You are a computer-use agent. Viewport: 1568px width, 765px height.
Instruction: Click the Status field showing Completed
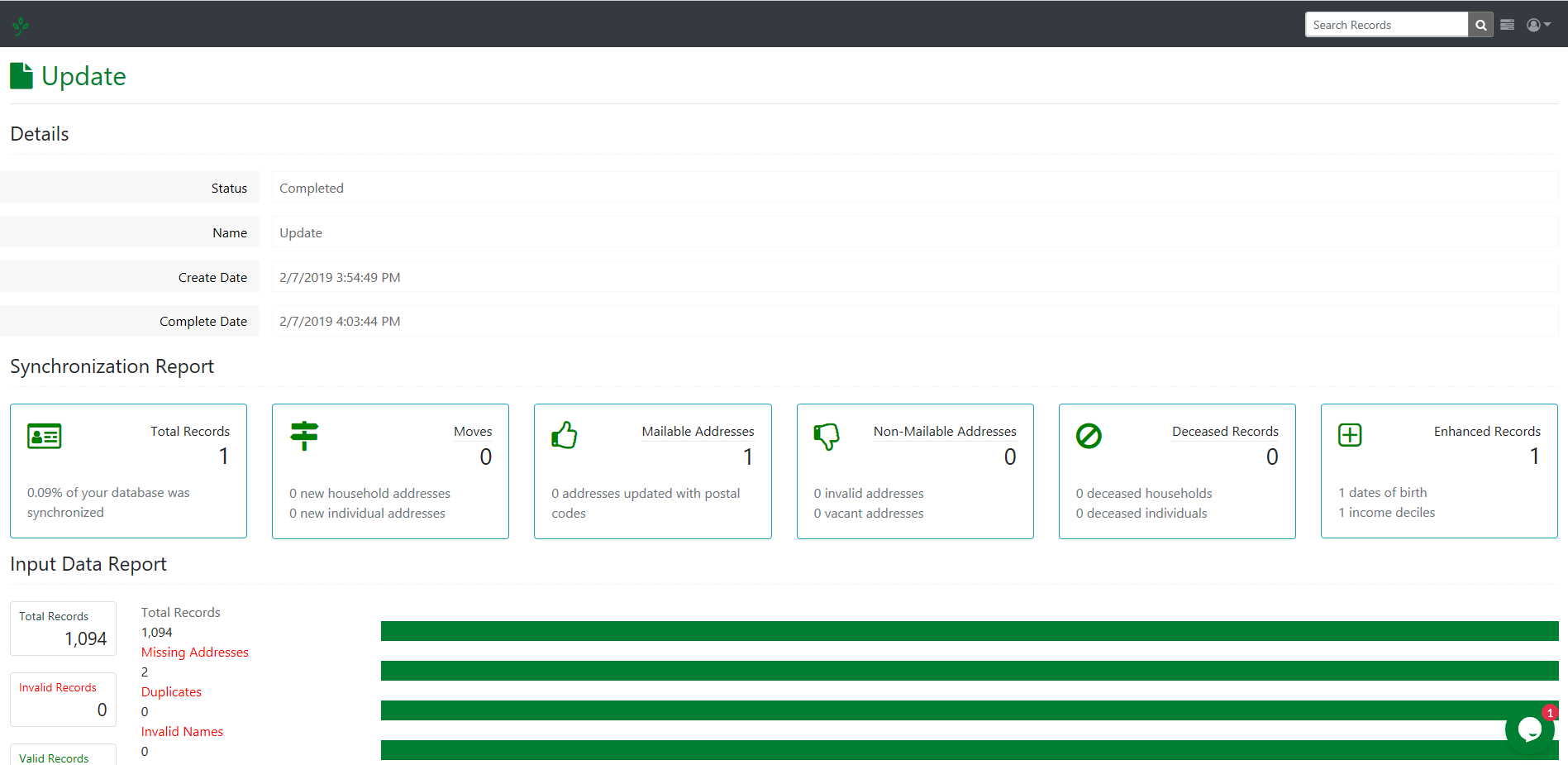coord(914,188)
